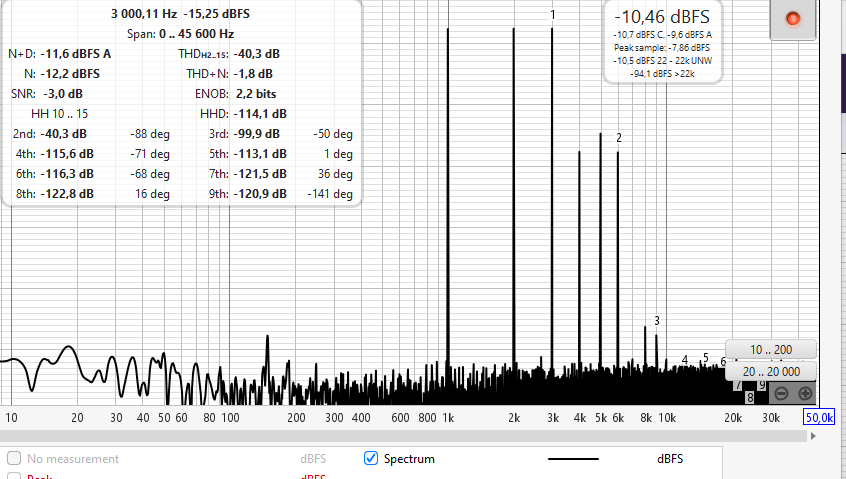
Task: Click the N+D -11,6 dBFS A value
Action: point(76,53)
